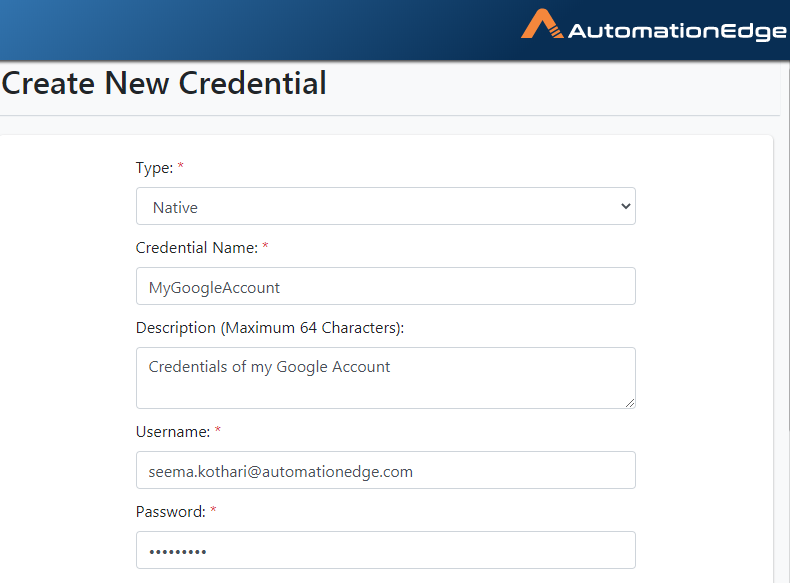This screenshot has height=583, width=790.
Task: Click the AutomationEdge wordmark text
Action: [677, 31]
